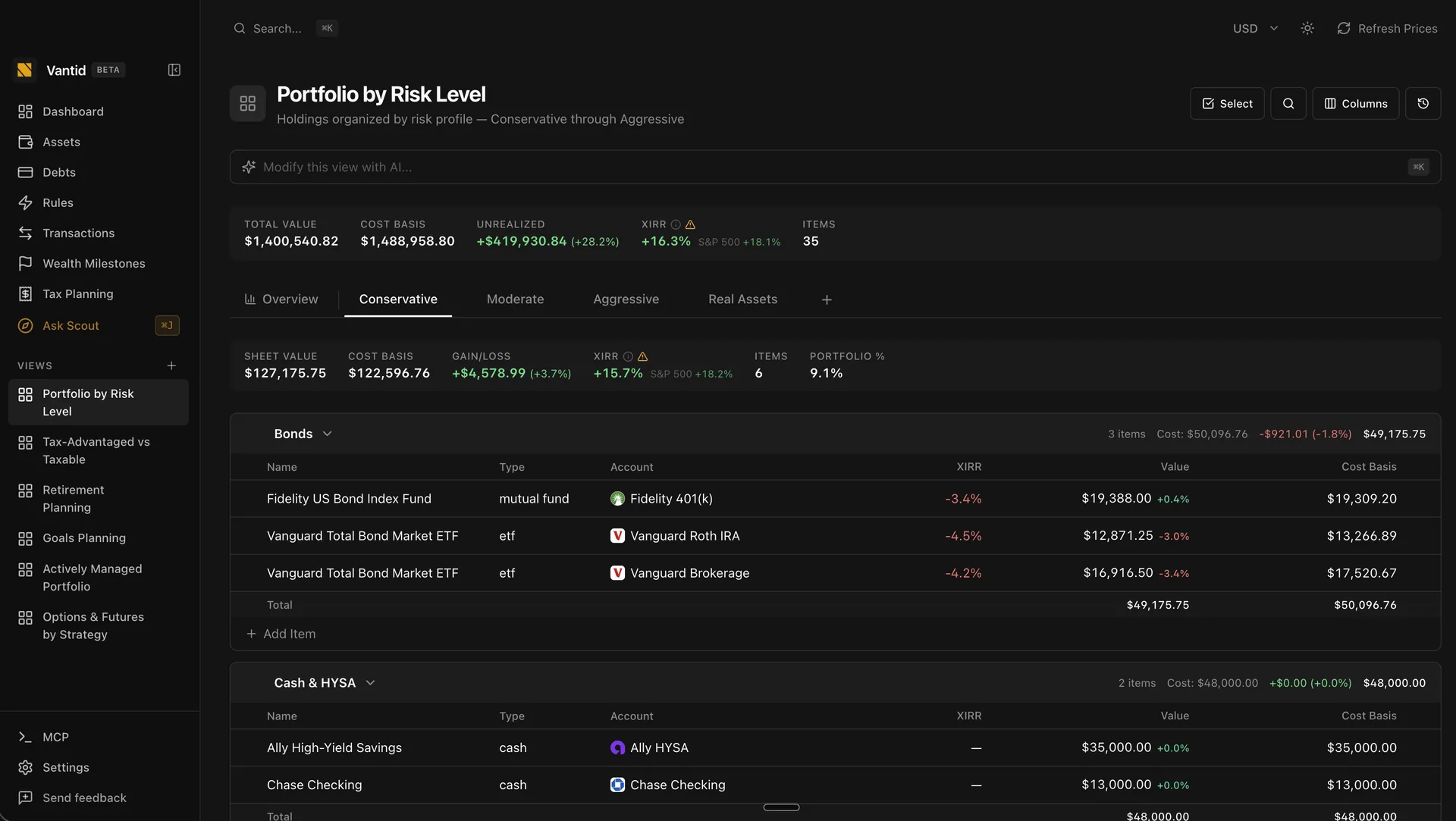Click XIRR info icon in Conservative sheet summary
Image resolution: width=1456 pixels, height=821 pixels.
(628, 356)
